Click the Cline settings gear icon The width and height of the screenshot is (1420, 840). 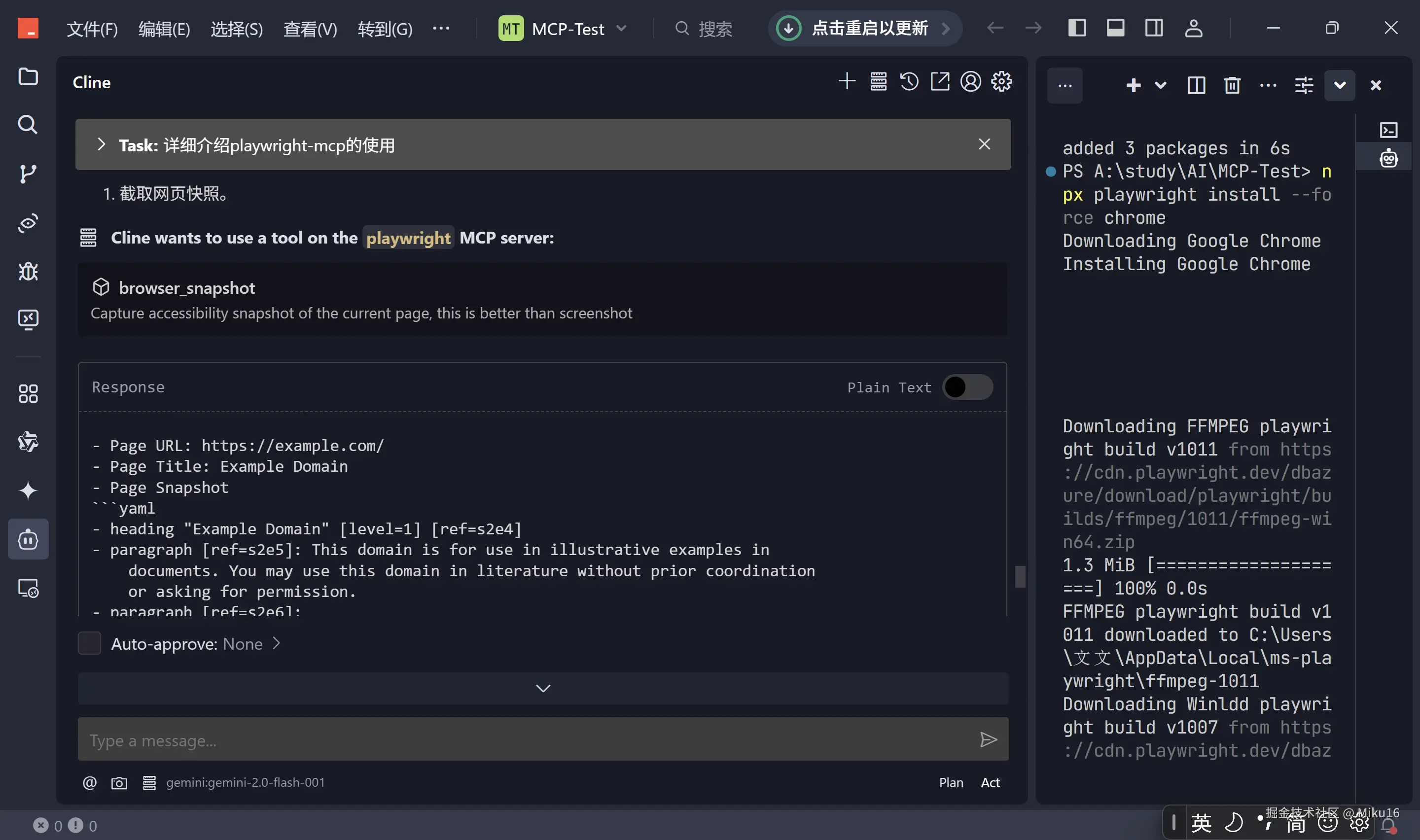(x=1001, y=82)
